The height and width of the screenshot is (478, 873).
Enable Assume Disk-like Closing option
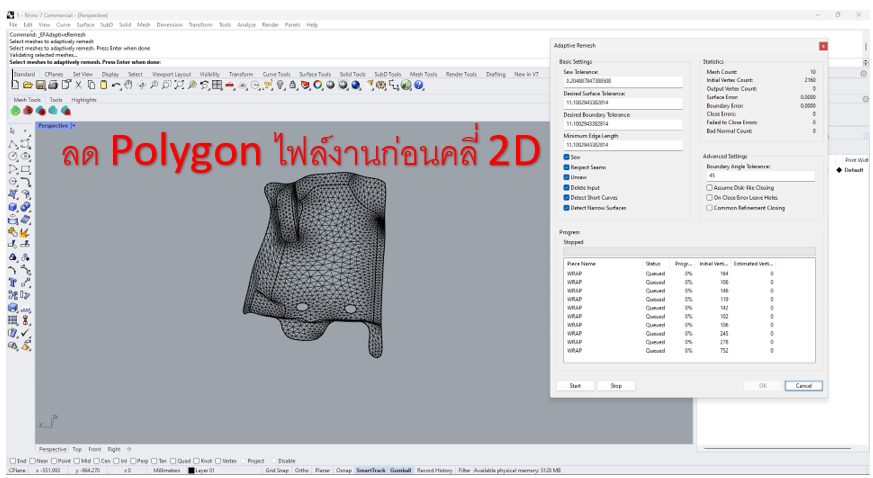tap(708, 187)
